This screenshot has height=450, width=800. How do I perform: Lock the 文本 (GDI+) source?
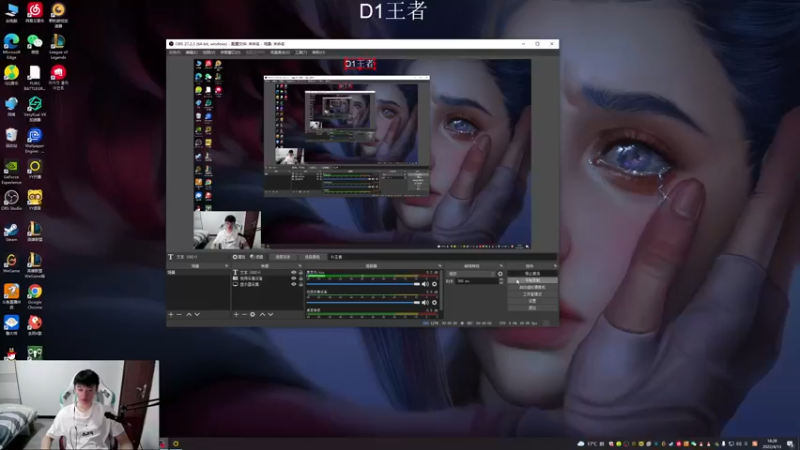point(301,272)
